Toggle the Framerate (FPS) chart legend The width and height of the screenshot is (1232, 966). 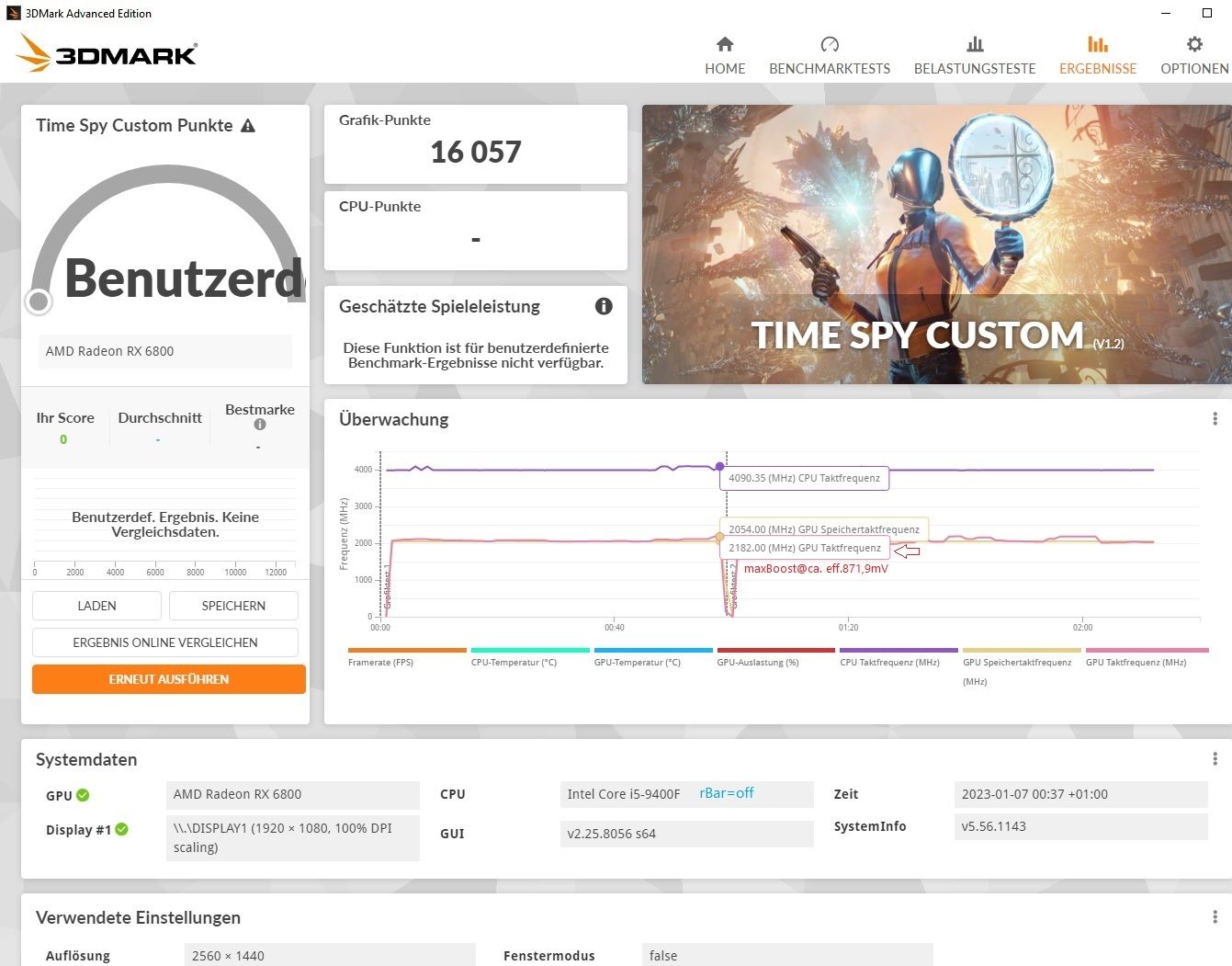coord(407,658)
